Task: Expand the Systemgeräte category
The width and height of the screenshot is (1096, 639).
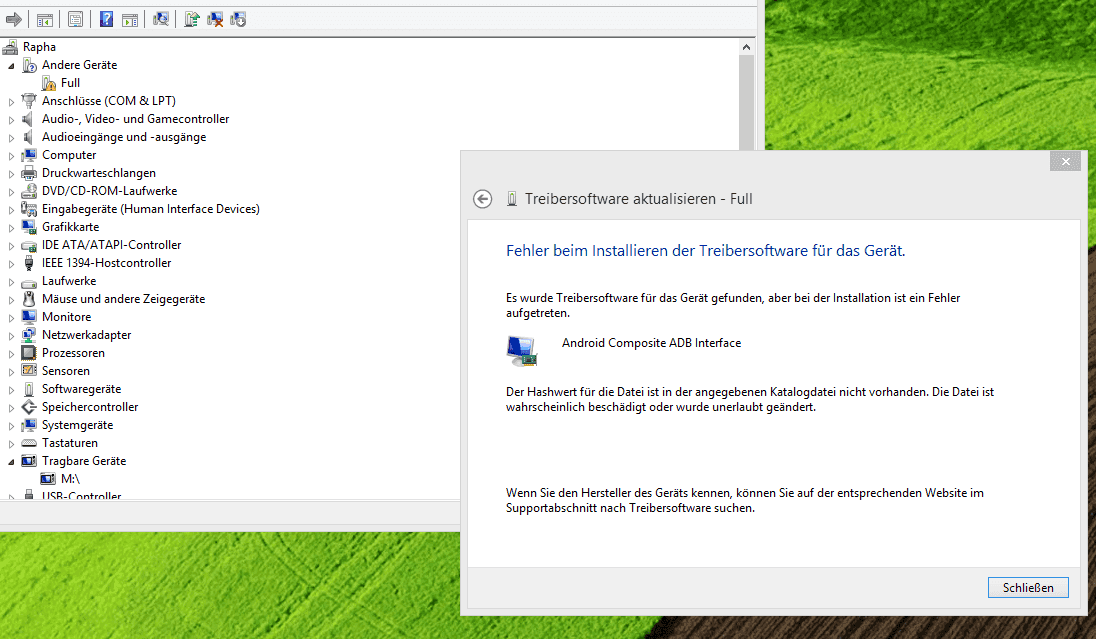Action: pos(11,426)
